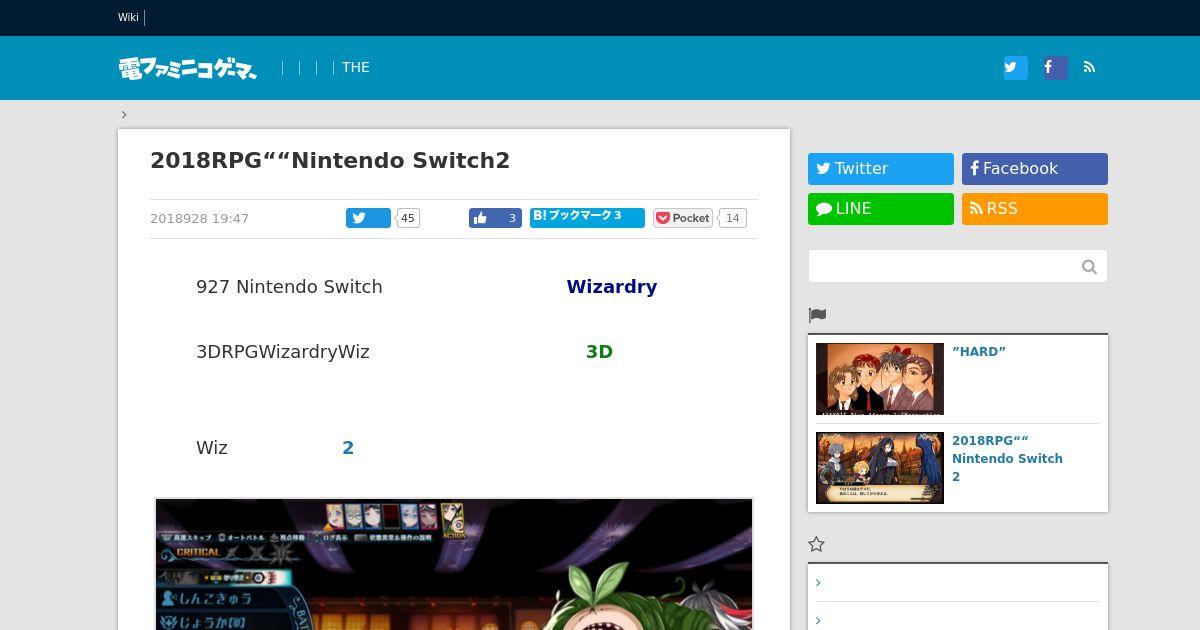Open the sidebar RSS button
This screenshot has height=630, width=1200.
click(x=1035, y=209)
